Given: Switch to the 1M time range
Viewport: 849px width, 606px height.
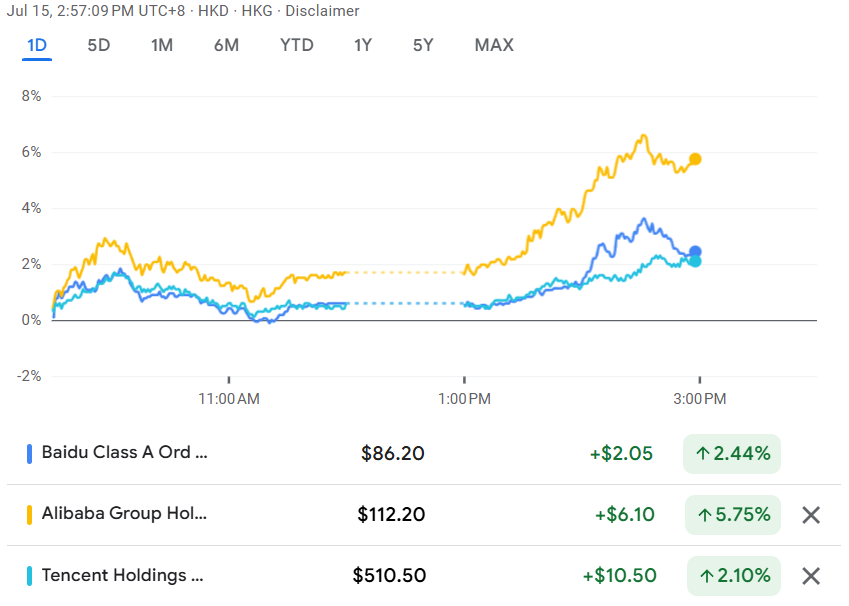Looking at the screenshot, I should 162,45.
